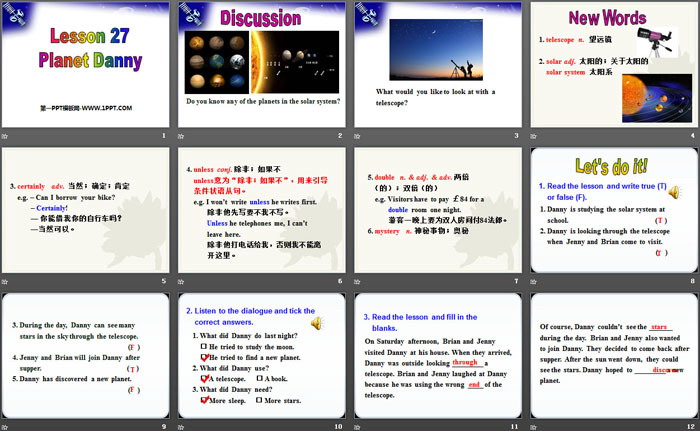Click unchecked box 'More stars'
Image resolution: width=700 pixels, height=431 pixels.
coord(259,400)
